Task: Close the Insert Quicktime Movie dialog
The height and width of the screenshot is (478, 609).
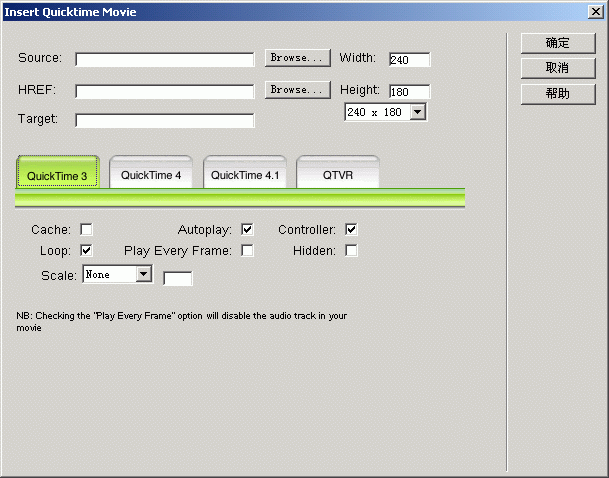Action: (x=595, y=12)
